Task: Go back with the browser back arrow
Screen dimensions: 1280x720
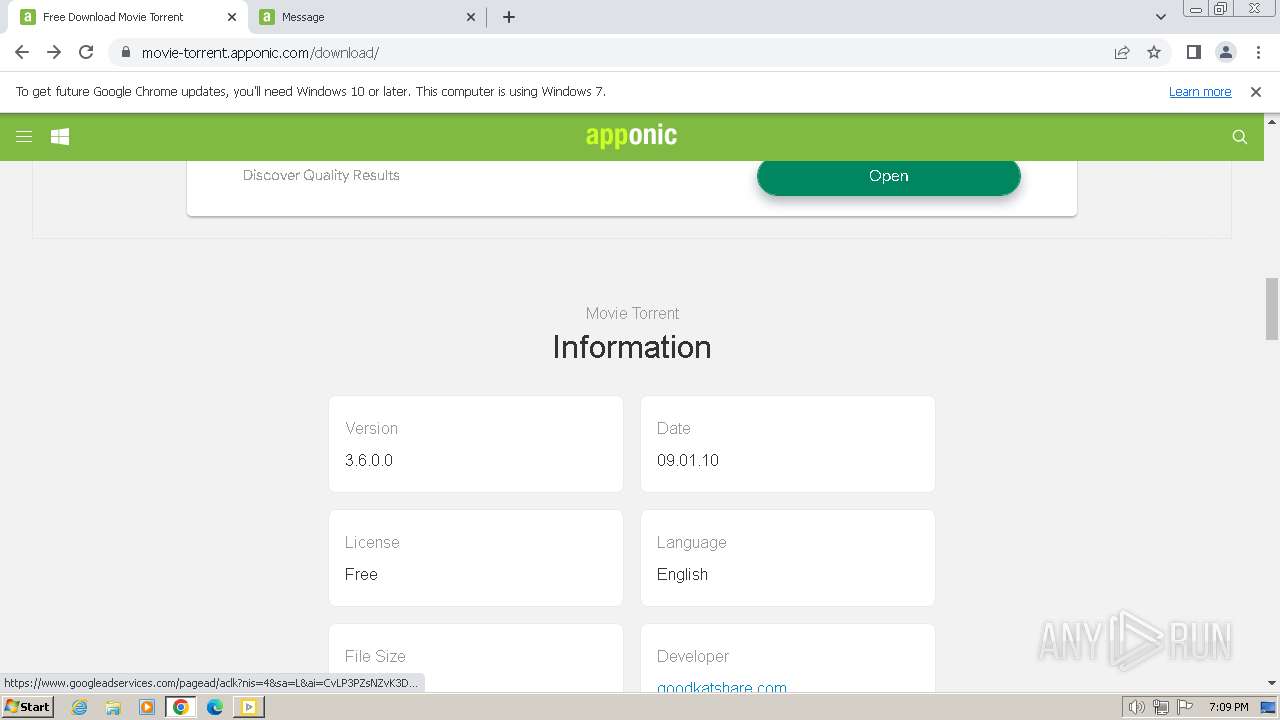Action: [x=22, y=52]
